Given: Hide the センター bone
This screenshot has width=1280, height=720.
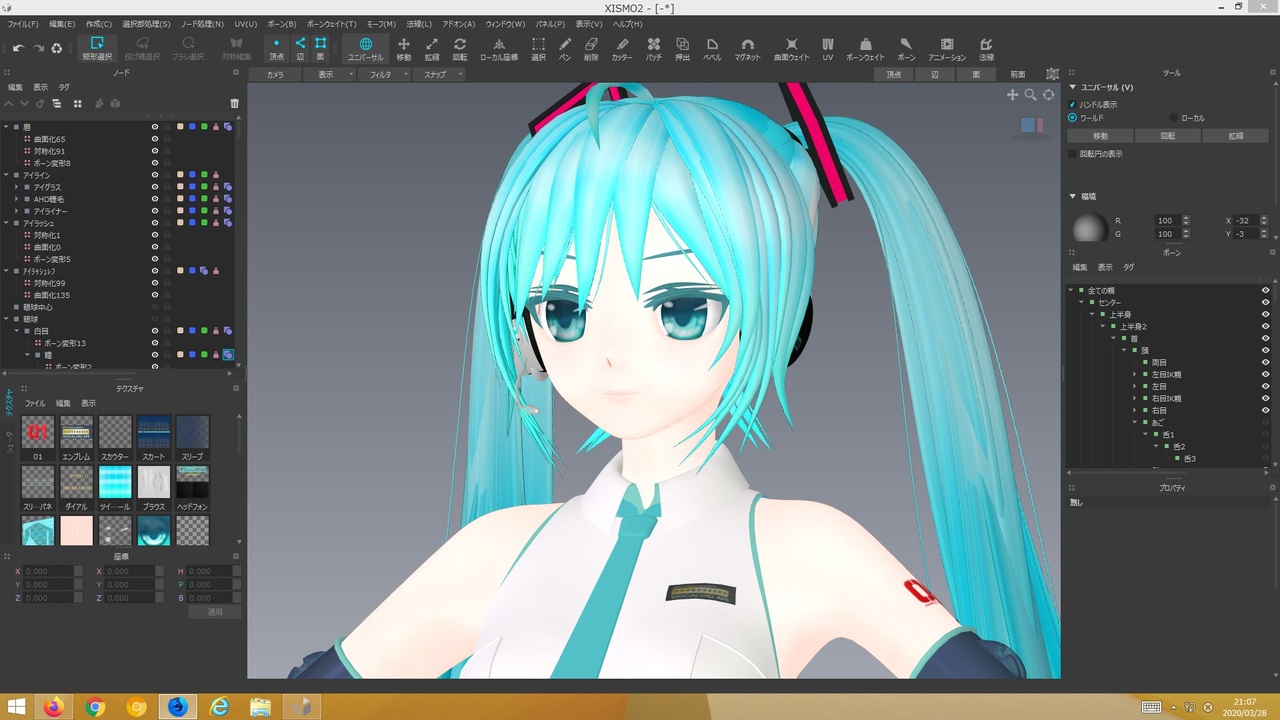Looking at the screenshot, I should [1265, 302].
